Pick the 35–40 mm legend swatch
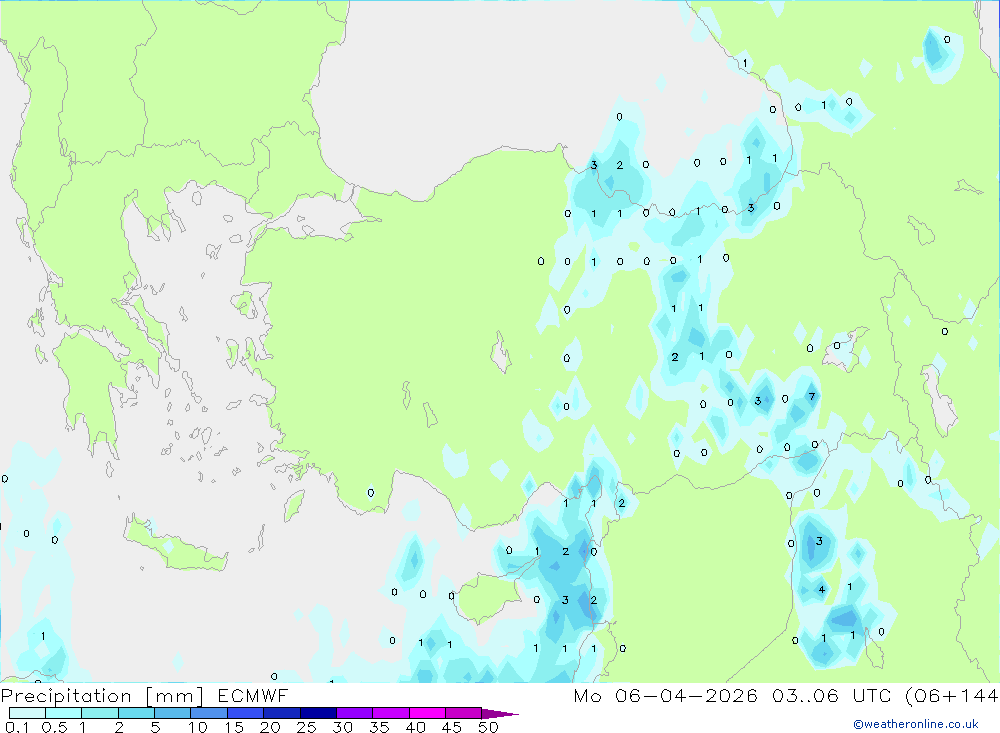This screenshot has height=733, width=1000. pyautogui.click(x=390, y=713)
